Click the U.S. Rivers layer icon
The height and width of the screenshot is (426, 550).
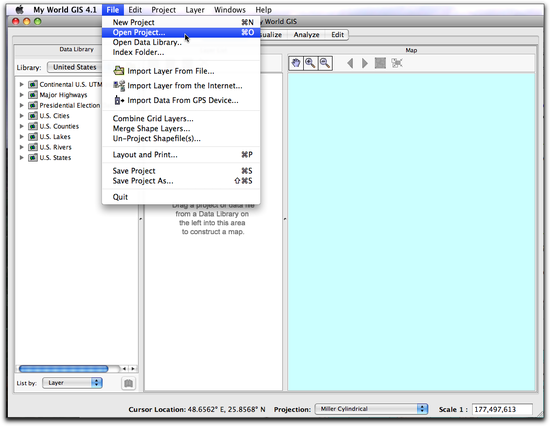33,147
